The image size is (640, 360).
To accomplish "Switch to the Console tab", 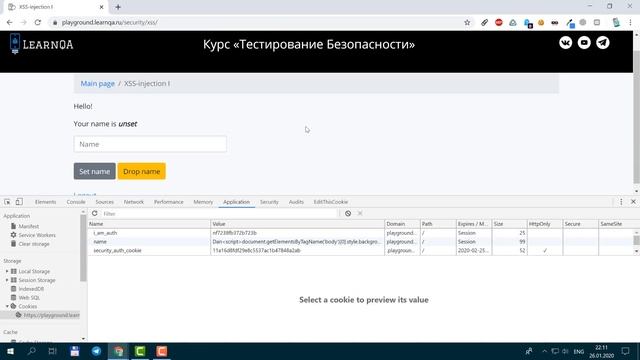I will 76,202.
